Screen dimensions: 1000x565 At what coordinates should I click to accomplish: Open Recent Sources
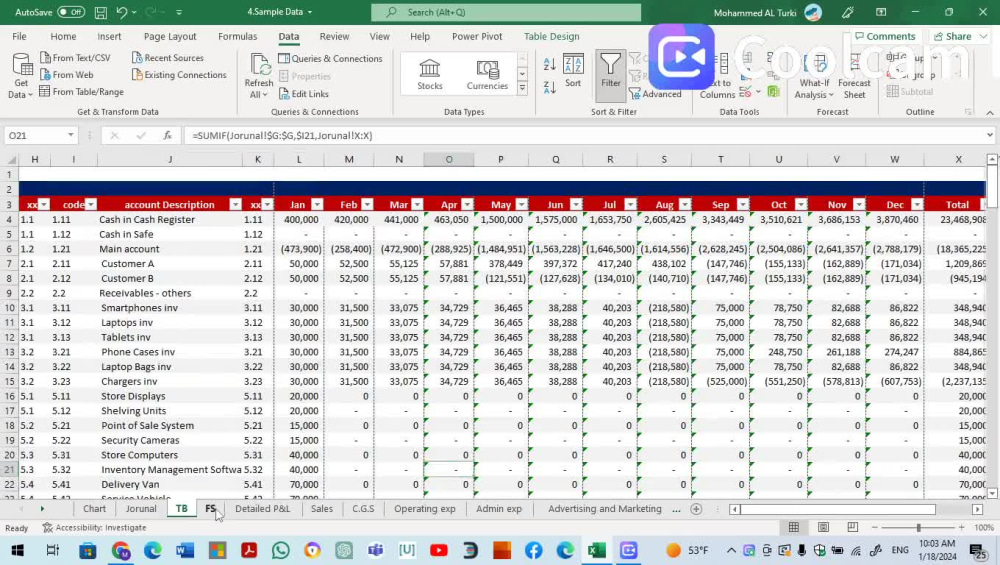click(x=168, y=57)
